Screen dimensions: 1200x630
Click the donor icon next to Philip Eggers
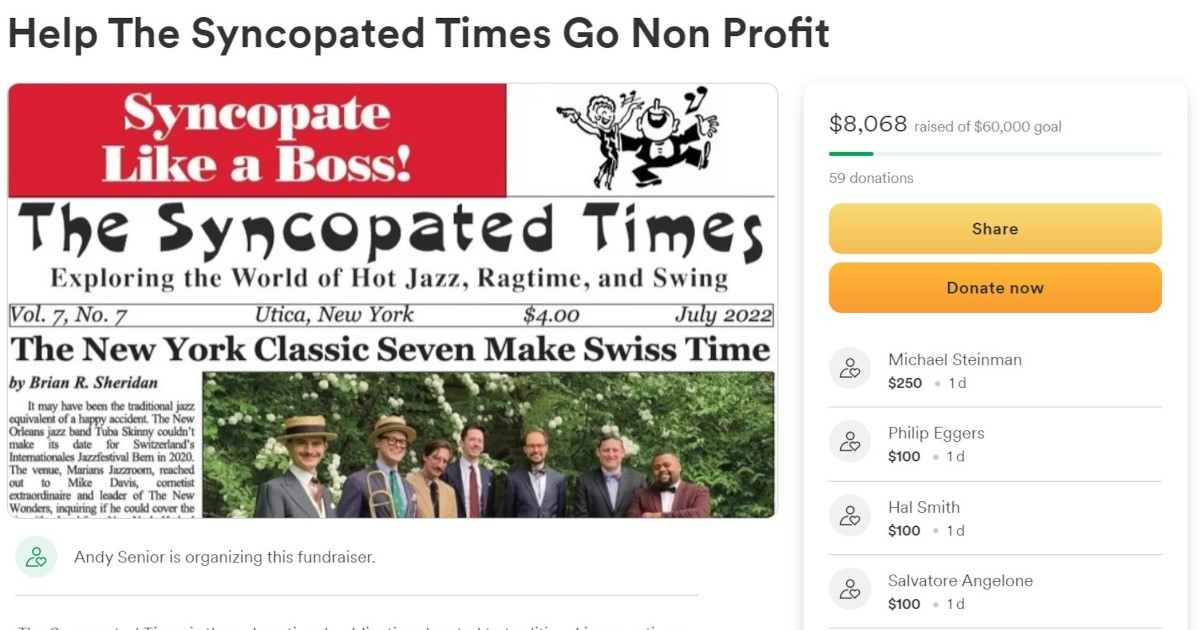click(850, 443)
